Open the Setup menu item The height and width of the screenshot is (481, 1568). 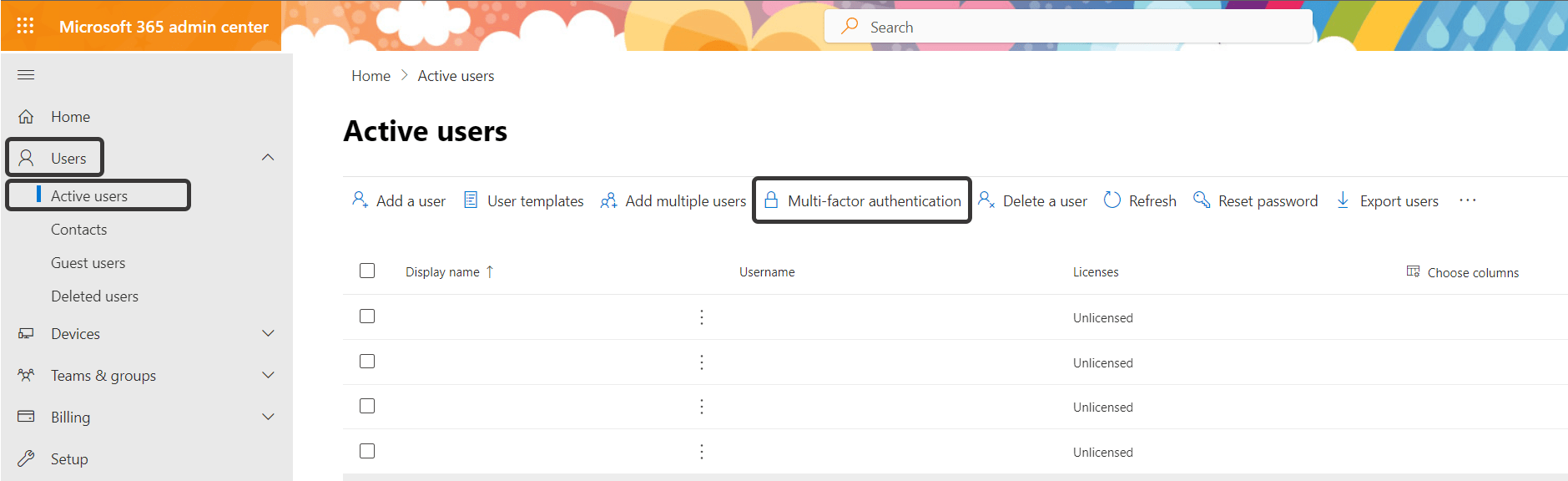pos(69,459)
